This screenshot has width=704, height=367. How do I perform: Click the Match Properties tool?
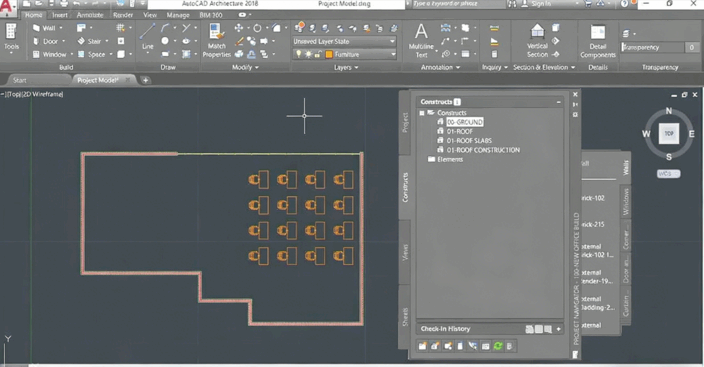pos(216,41)
